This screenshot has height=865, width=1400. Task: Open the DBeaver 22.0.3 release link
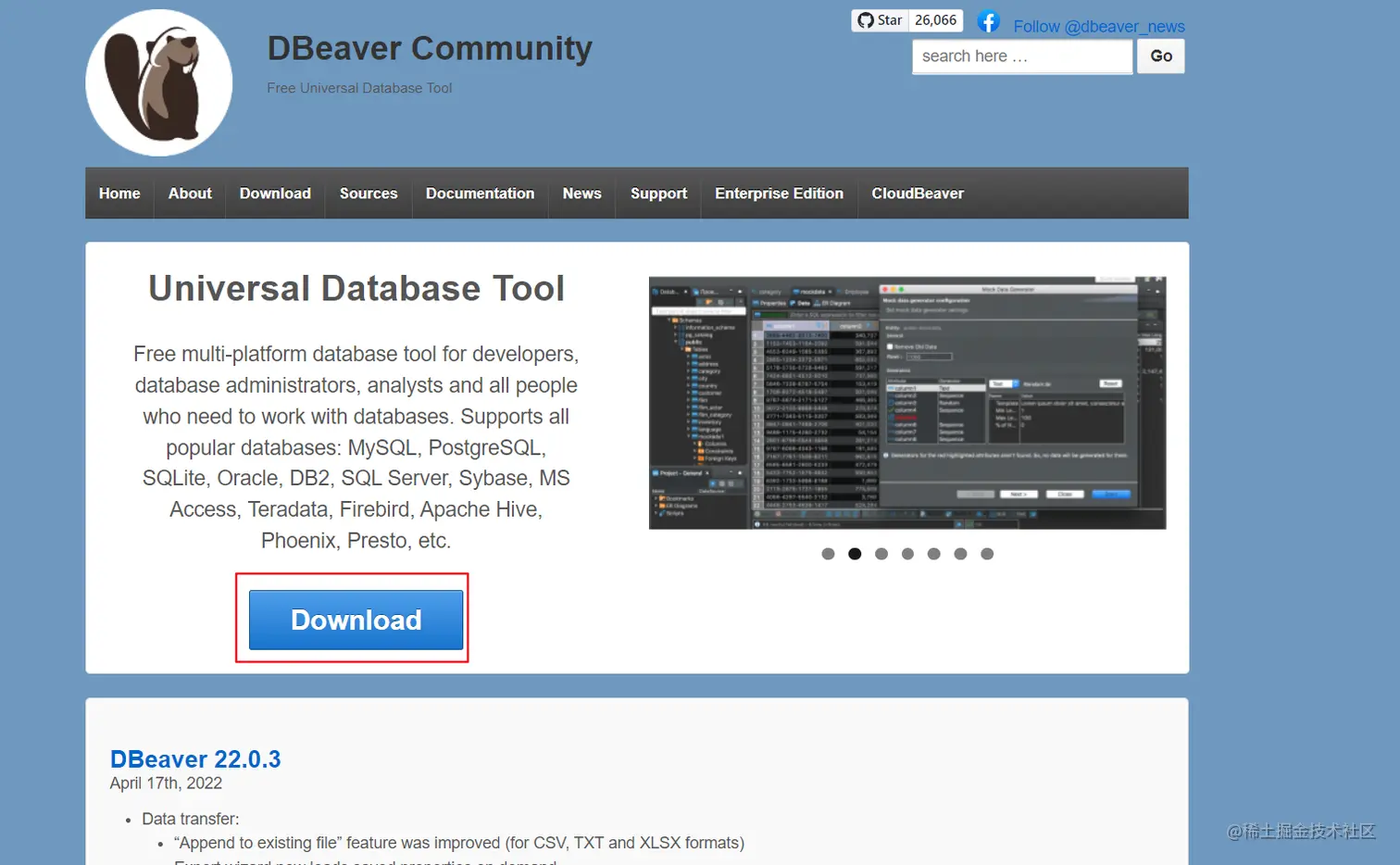195,759
